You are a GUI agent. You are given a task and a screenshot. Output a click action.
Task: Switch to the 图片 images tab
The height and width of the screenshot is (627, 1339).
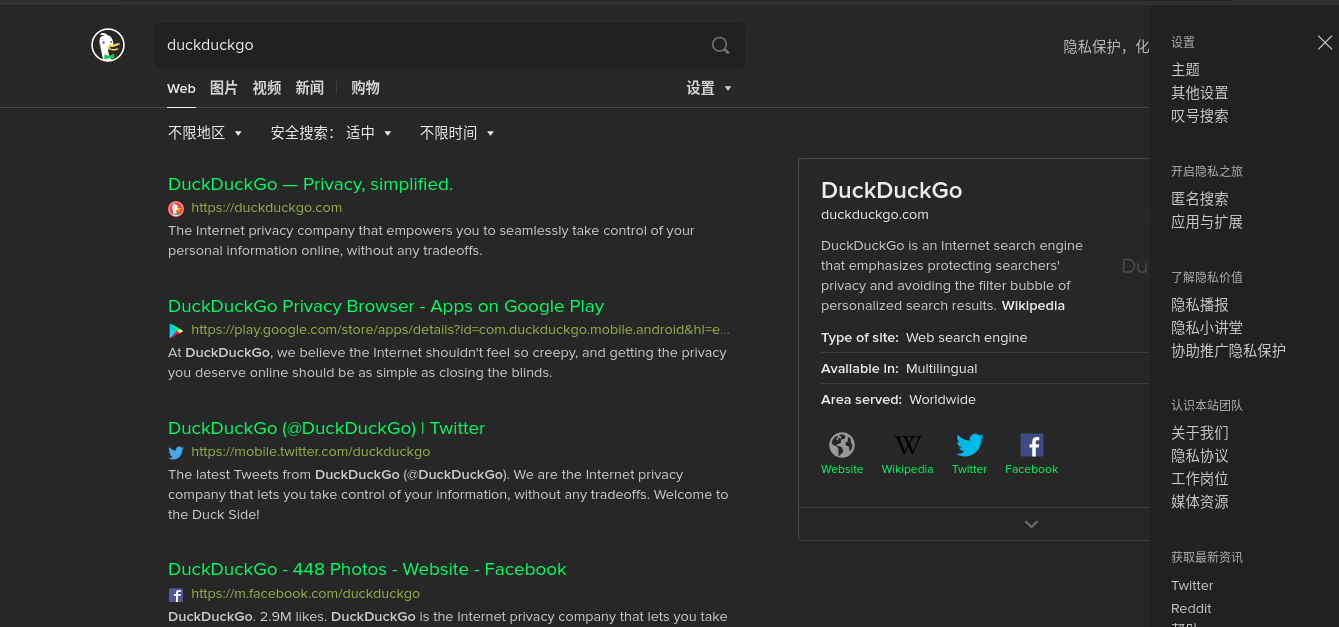coord(224,88)
